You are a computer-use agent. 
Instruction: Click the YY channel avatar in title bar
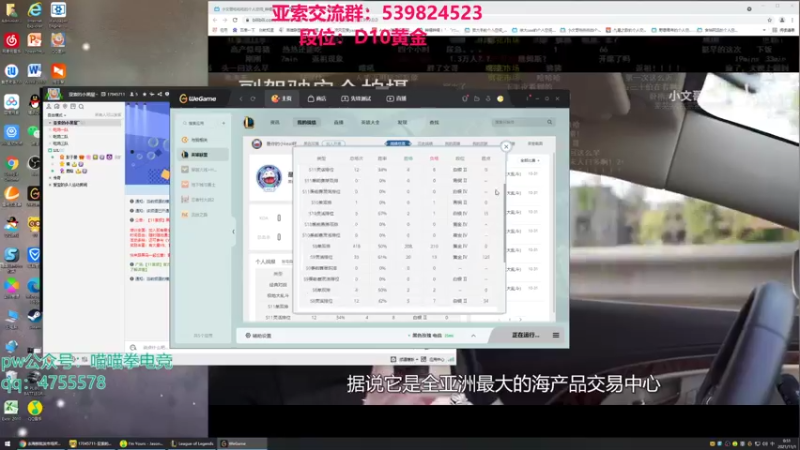tap(54, 94)
